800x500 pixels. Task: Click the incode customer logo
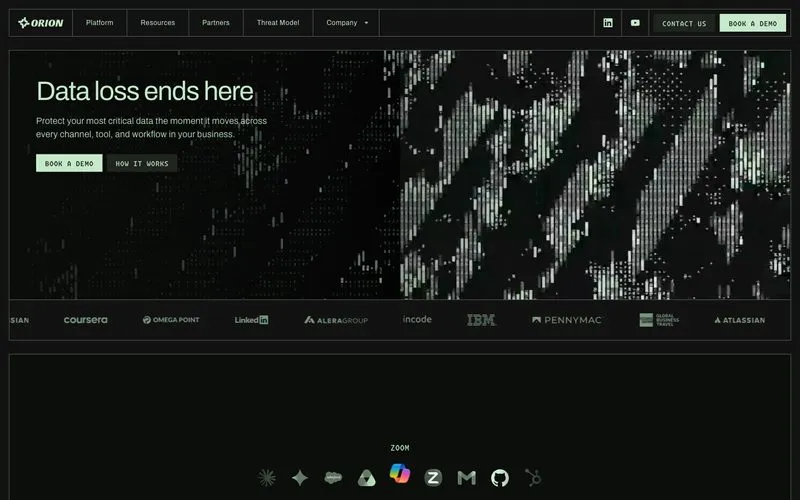pyautogui.click(x=417, y=319)
